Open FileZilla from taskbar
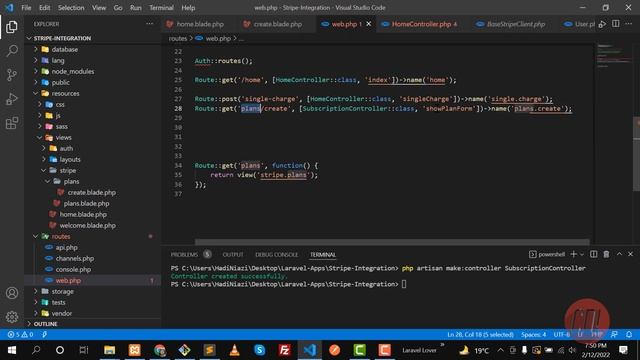 pyautogui.click(x=284, y=350)
